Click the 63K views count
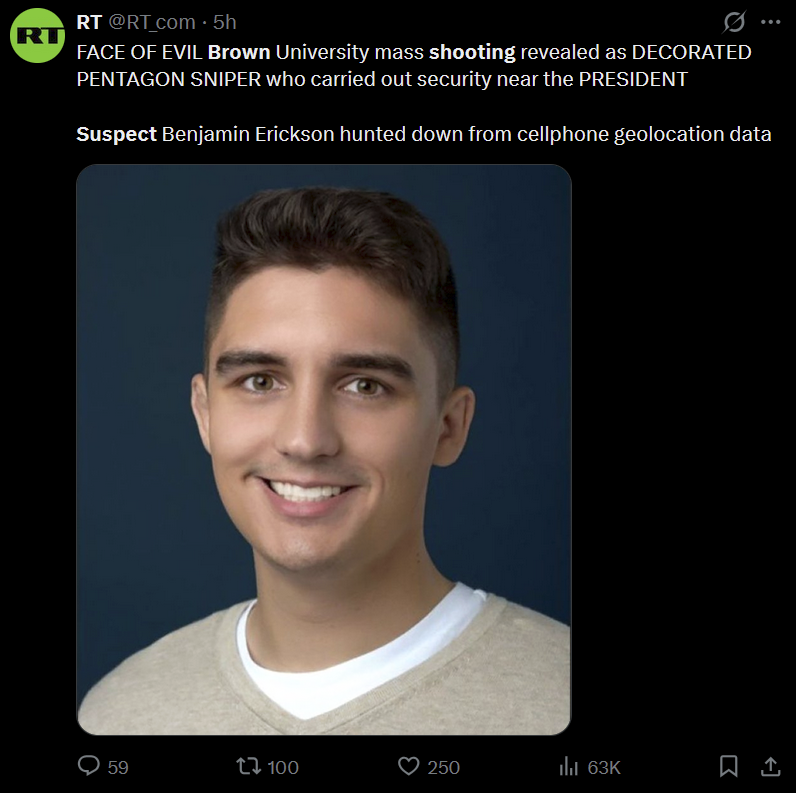This screenshot has width=796, height=793. point(604,767)
